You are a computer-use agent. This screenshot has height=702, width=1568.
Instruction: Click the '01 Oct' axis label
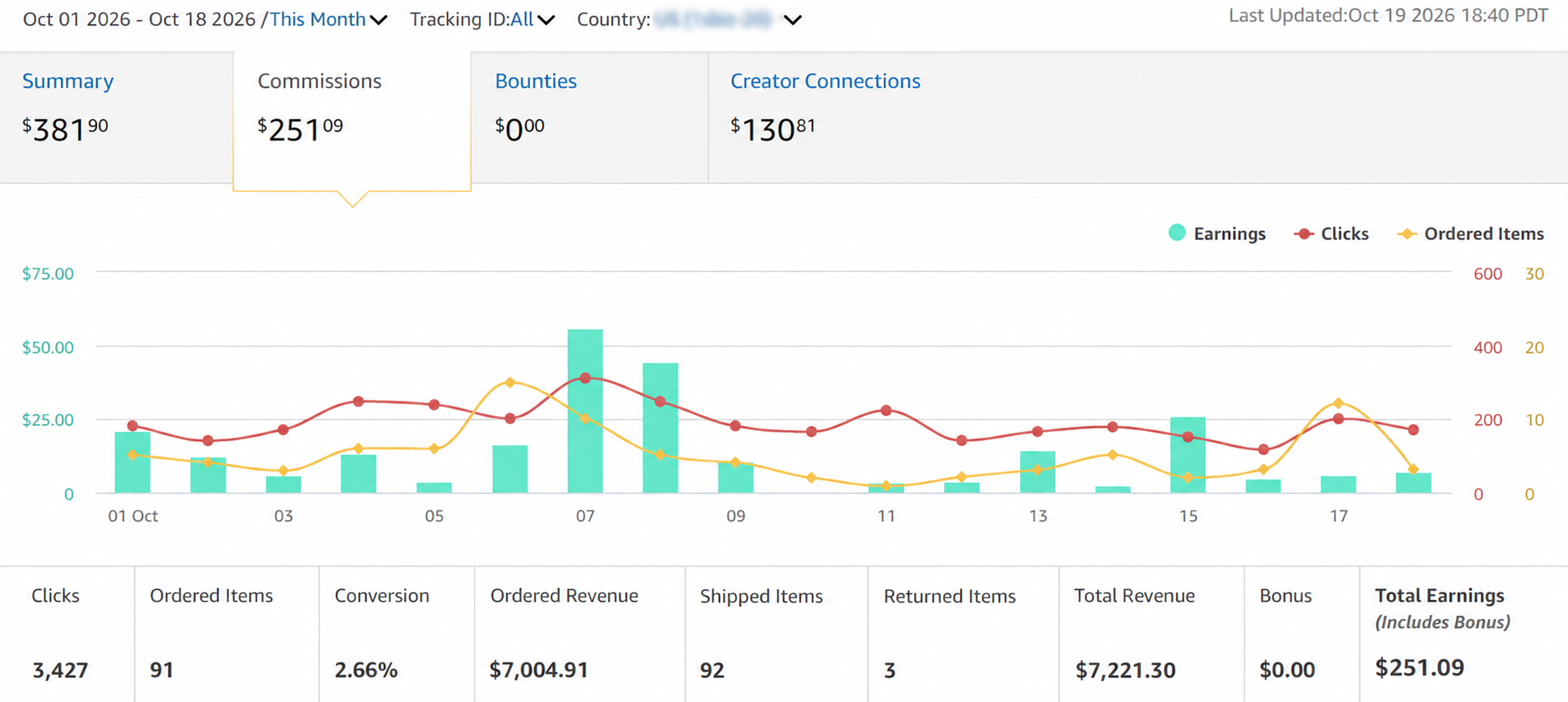(x=133, y=516)
